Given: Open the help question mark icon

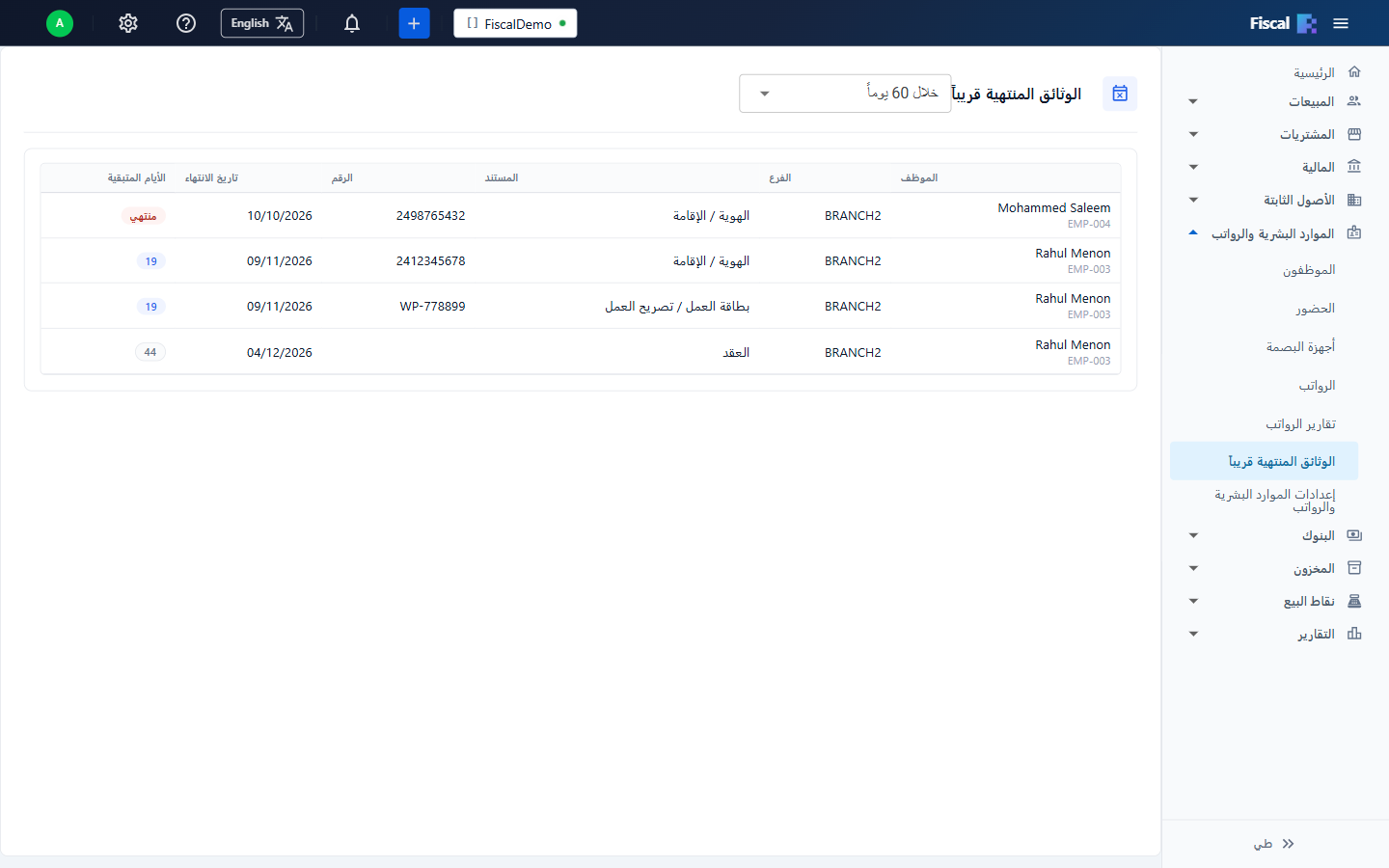Looking at the screenshot, I should pos(186,23).
